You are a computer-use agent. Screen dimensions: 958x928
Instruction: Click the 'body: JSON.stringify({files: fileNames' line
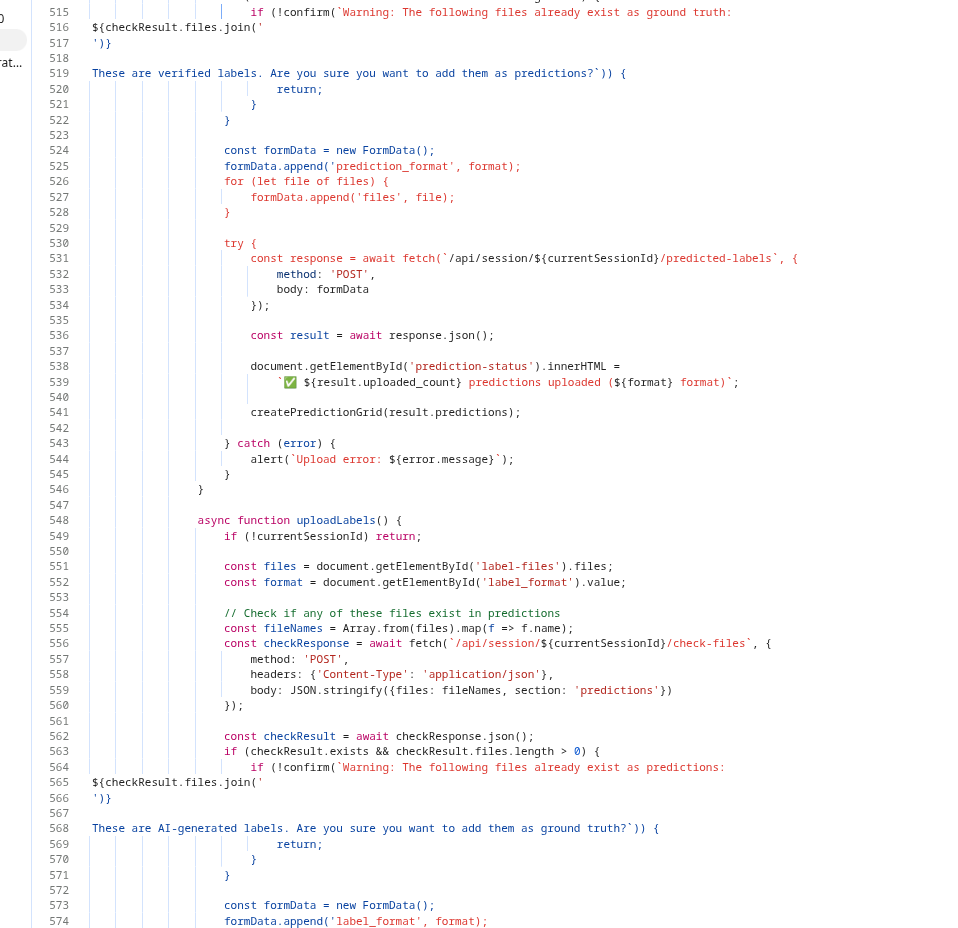461,690
